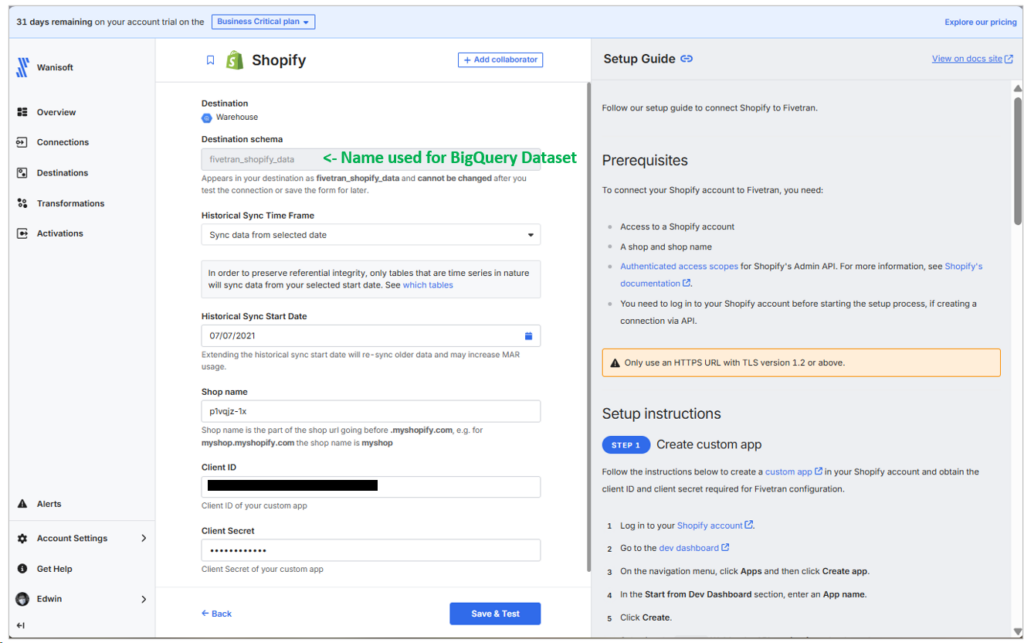Viewport: 1024px width, 643px height.
Task: Open the Shopify account link
Action: tap(710, 525)
